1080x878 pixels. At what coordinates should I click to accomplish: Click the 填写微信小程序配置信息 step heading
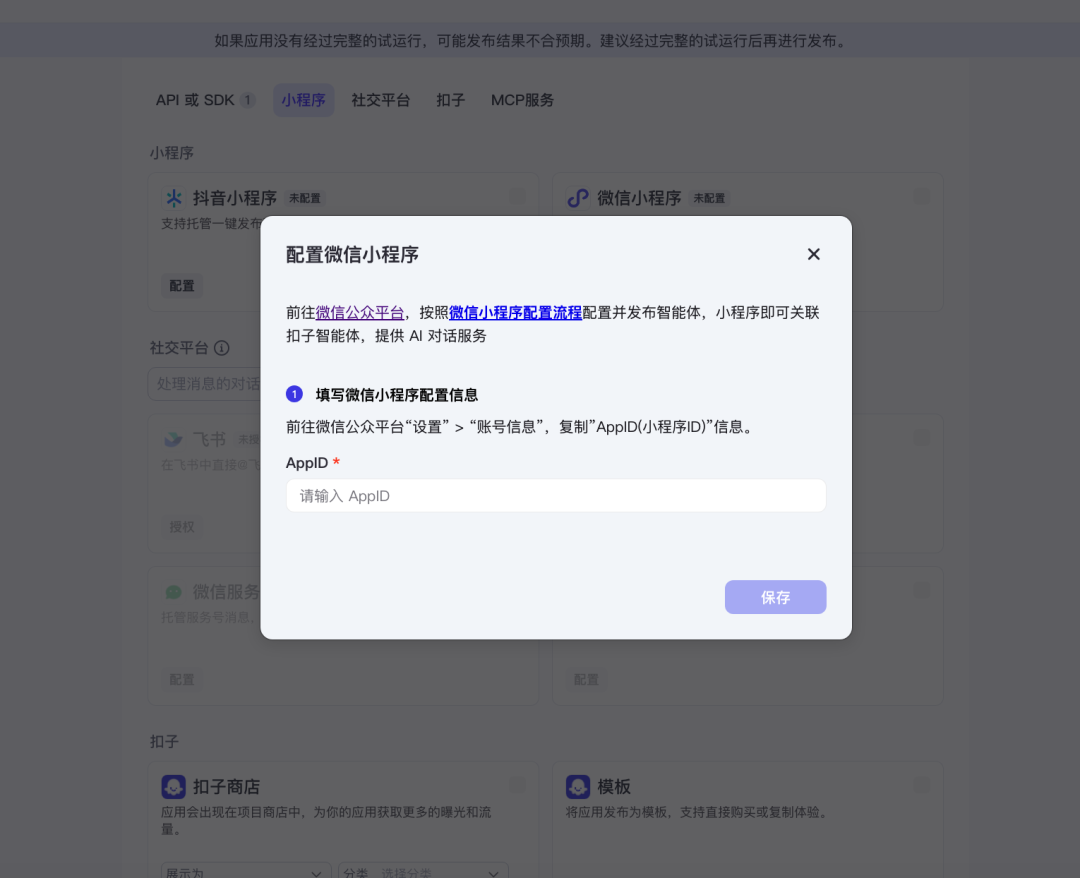(397, 395)
